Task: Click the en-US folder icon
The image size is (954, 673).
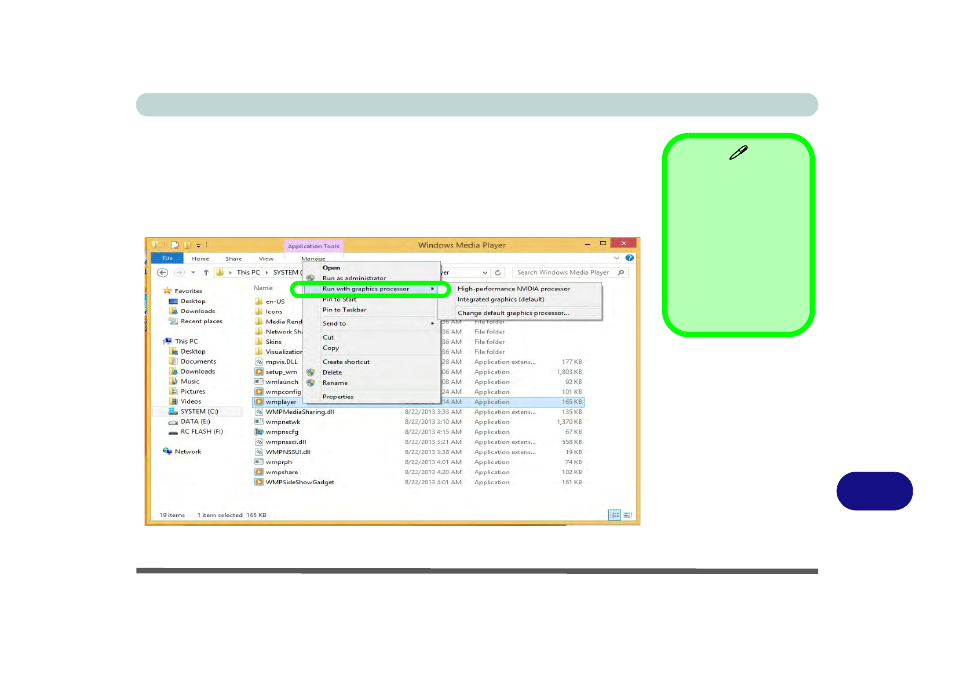Action: pyautogui.click(x=259, y=301)
